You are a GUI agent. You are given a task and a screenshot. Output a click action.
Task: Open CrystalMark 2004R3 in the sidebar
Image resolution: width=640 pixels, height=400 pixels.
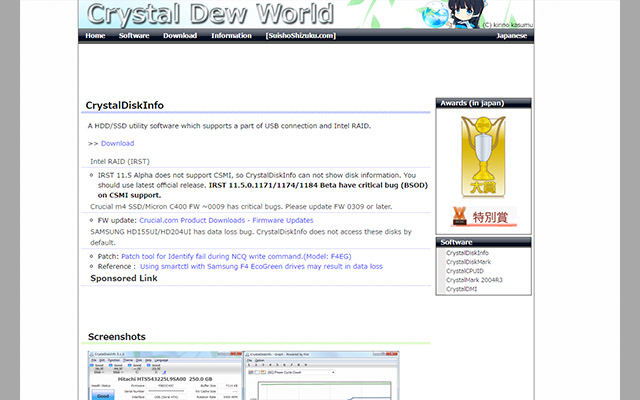(x=474, y=280)
